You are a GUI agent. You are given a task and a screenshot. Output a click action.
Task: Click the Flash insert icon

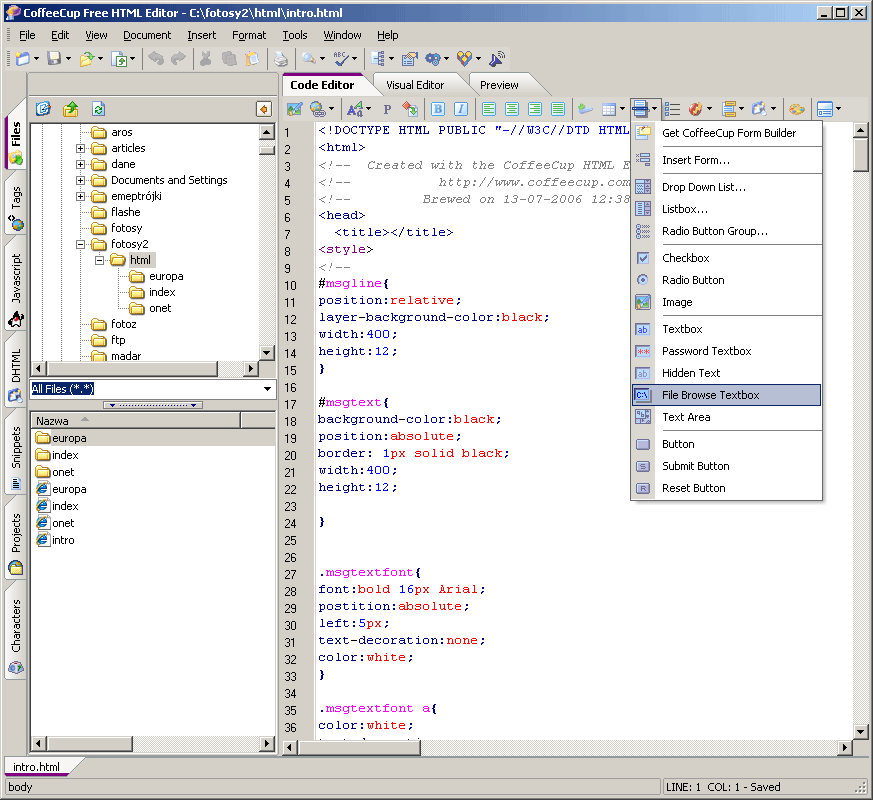(x=695, y=109)
